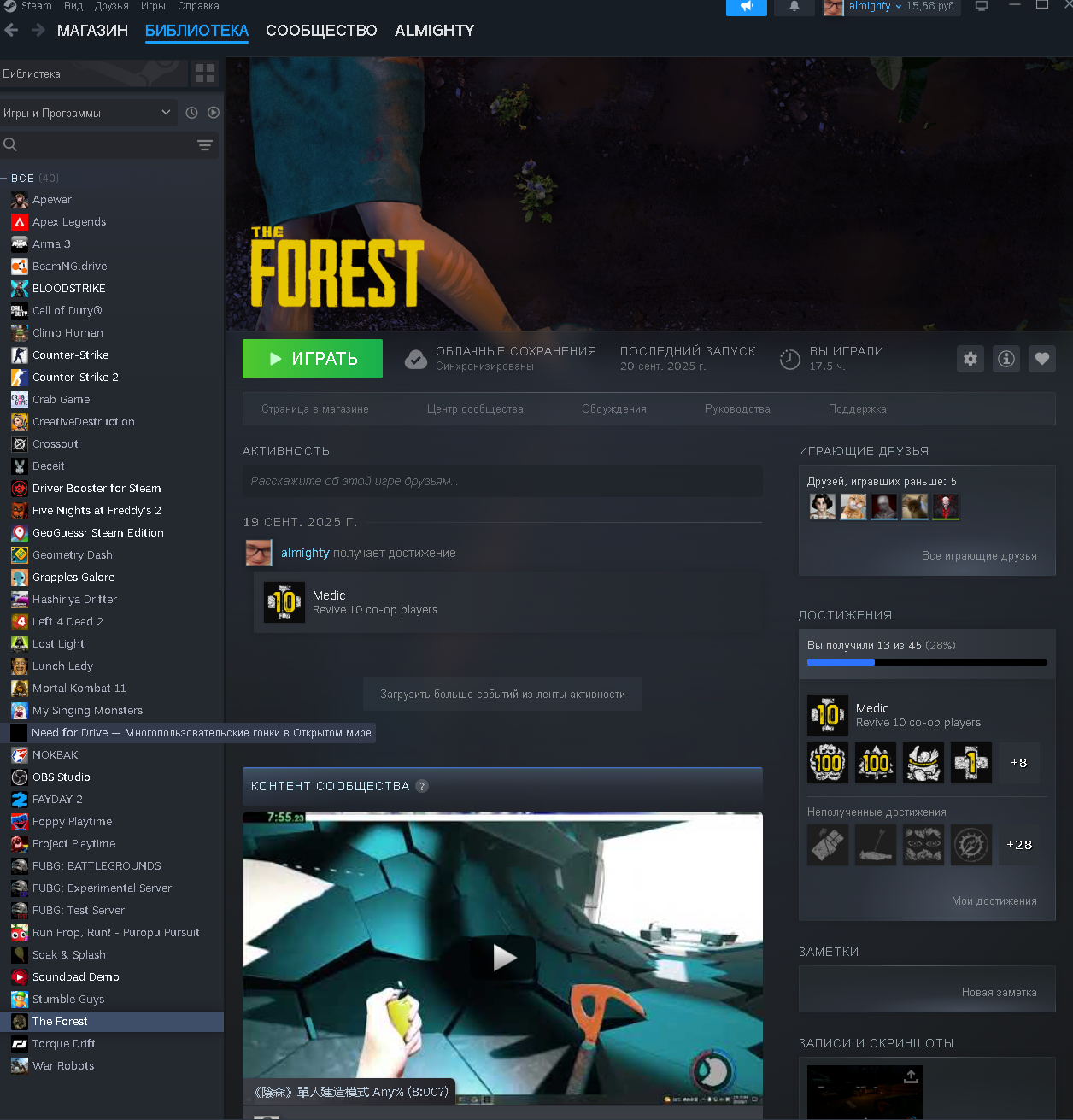The height and width of the screenshot is (1120, 1073).
Task: Click the game info icon
Action: pos(1006,359)
